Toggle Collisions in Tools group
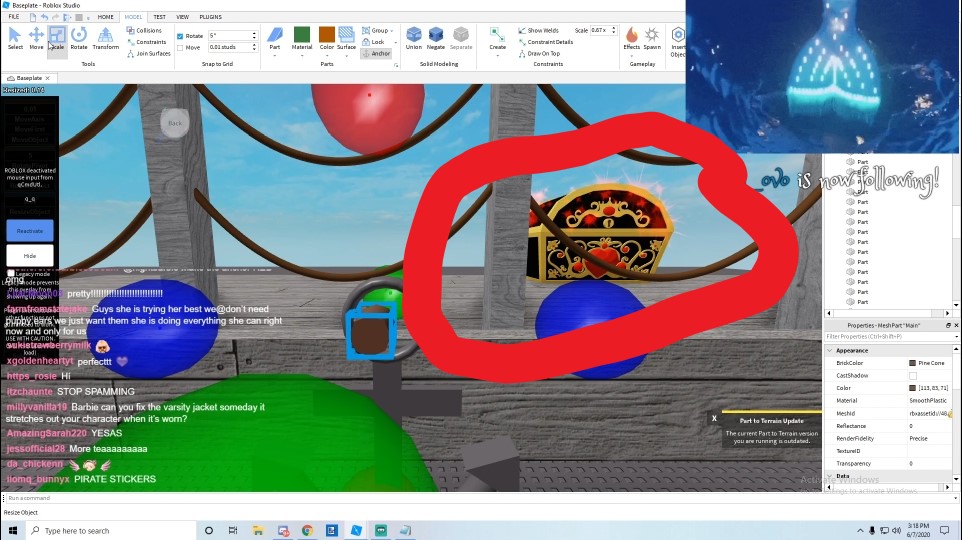The image size is (962, 540). tap(145, 30)
